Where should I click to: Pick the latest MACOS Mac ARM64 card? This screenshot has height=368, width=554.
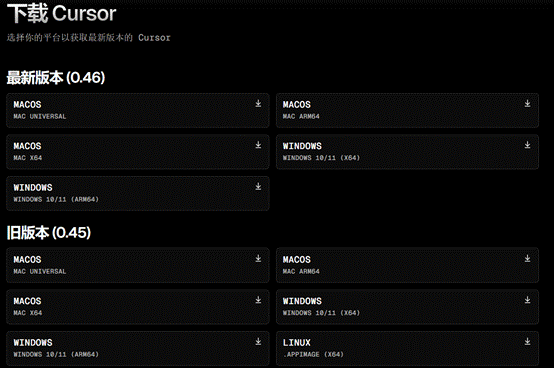(407, 111)
